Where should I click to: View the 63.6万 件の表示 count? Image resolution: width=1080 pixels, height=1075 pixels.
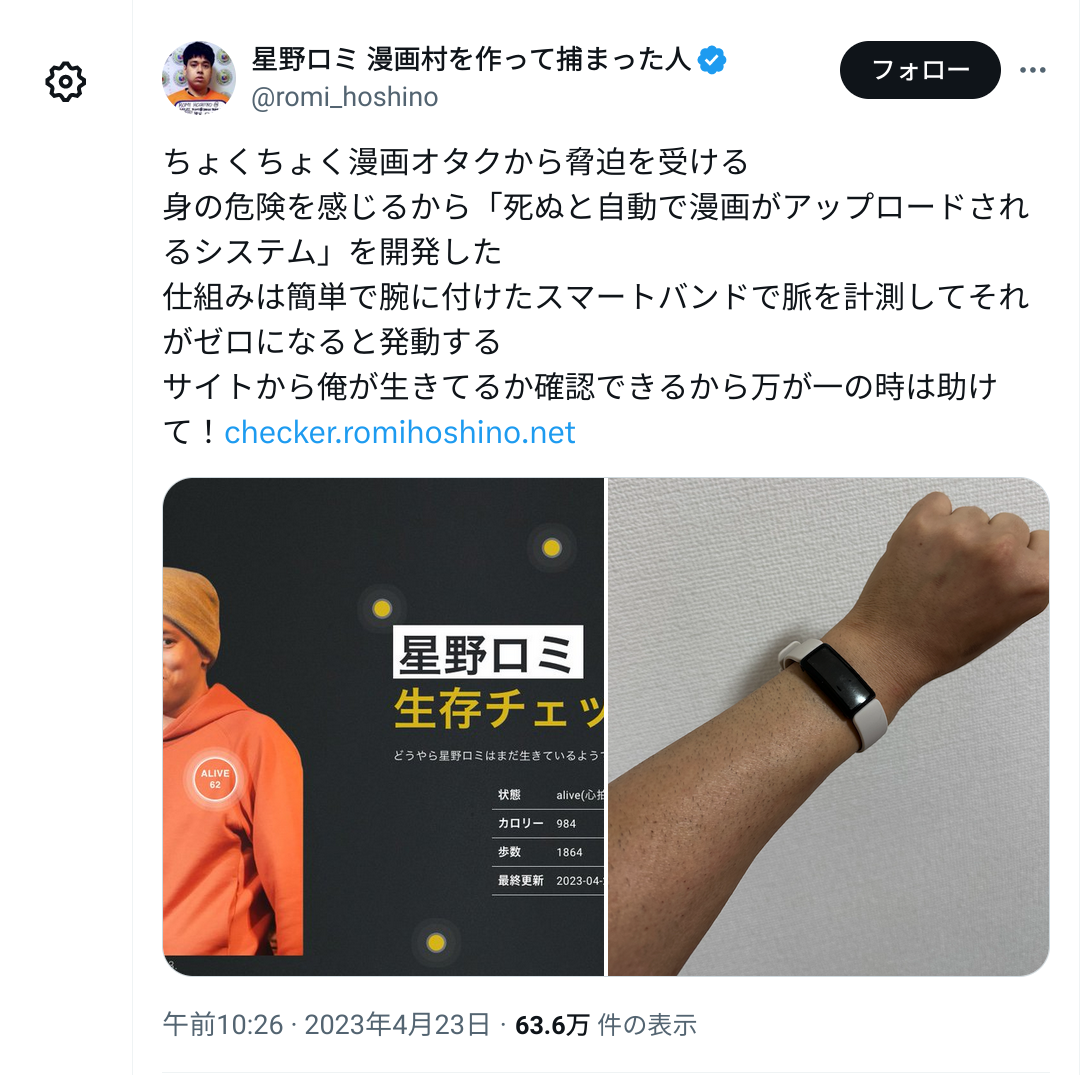point(605,1025)
